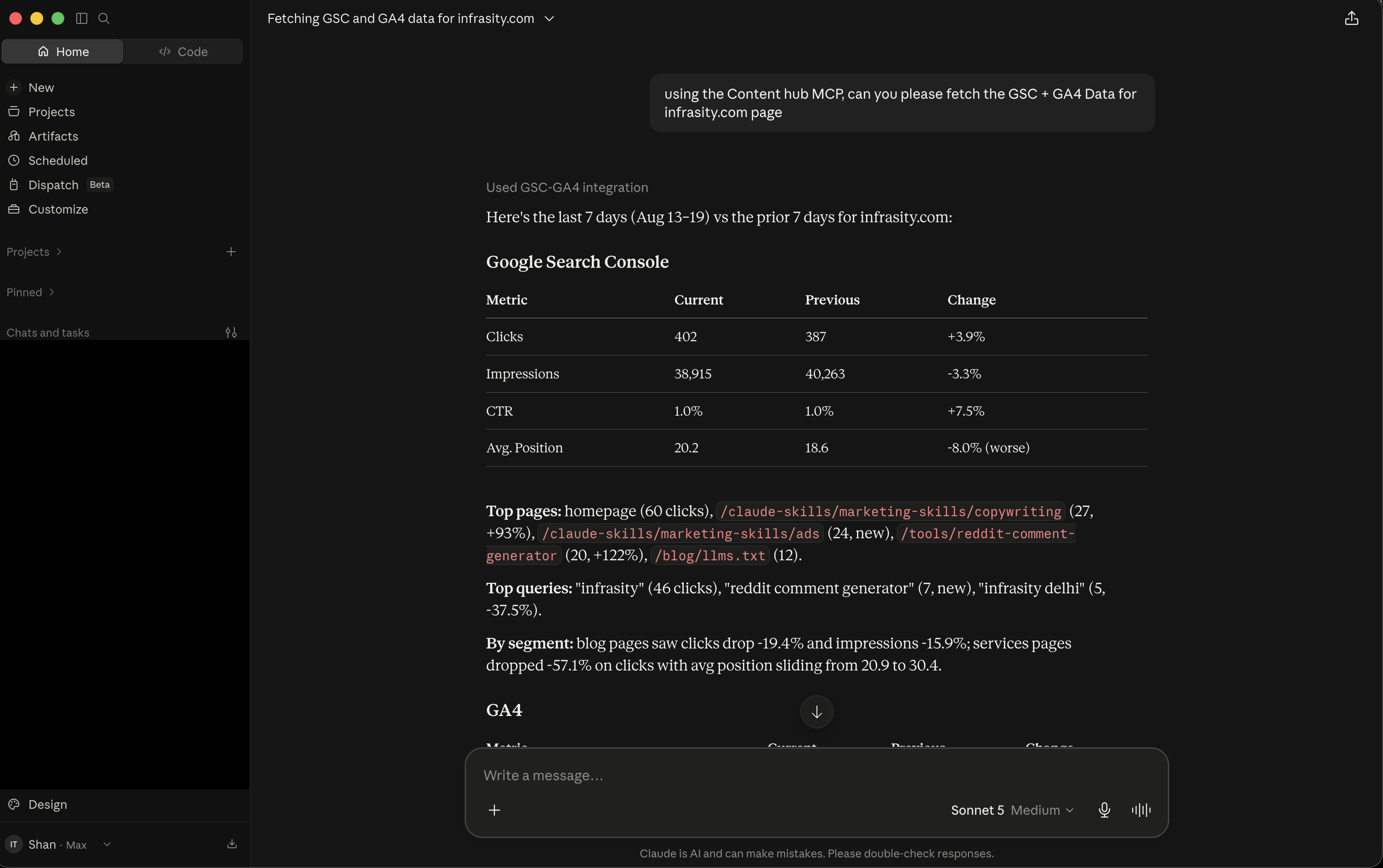Add attachment with plus icon in composer

point(494,810)
